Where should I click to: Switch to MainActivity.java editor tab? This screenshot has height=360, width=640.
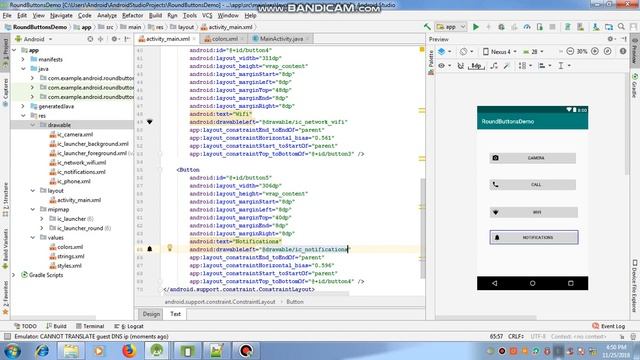(x=281, y=39)
